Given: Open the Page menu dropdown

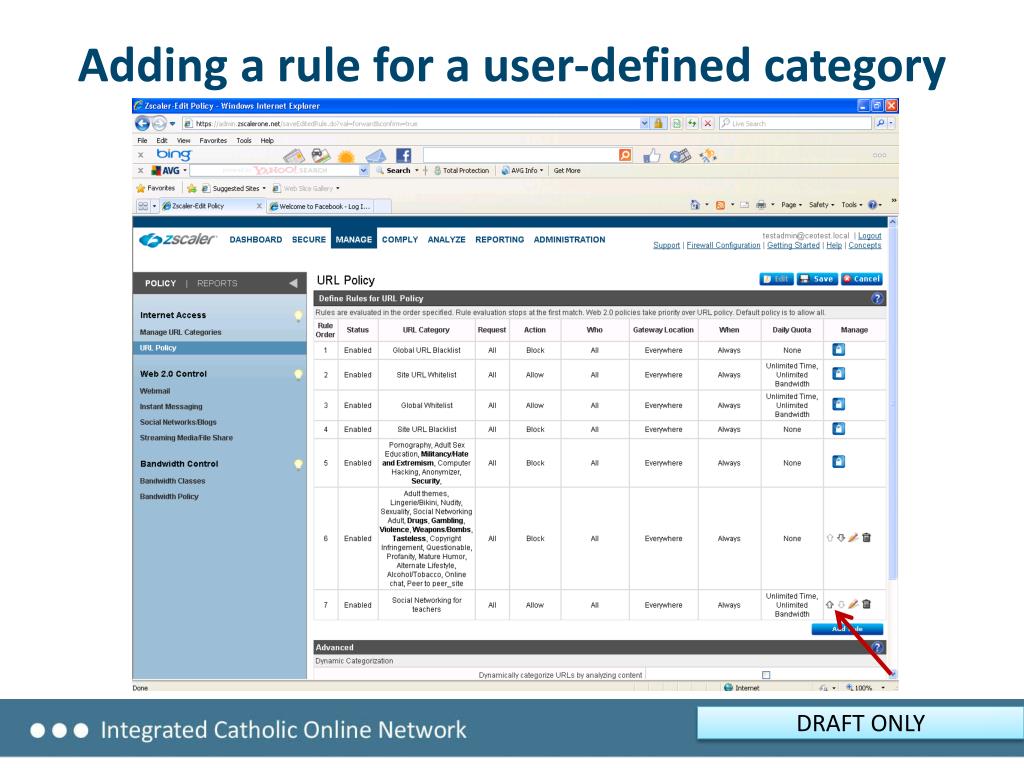Looking at the screenshot, I should pos(792,205).
